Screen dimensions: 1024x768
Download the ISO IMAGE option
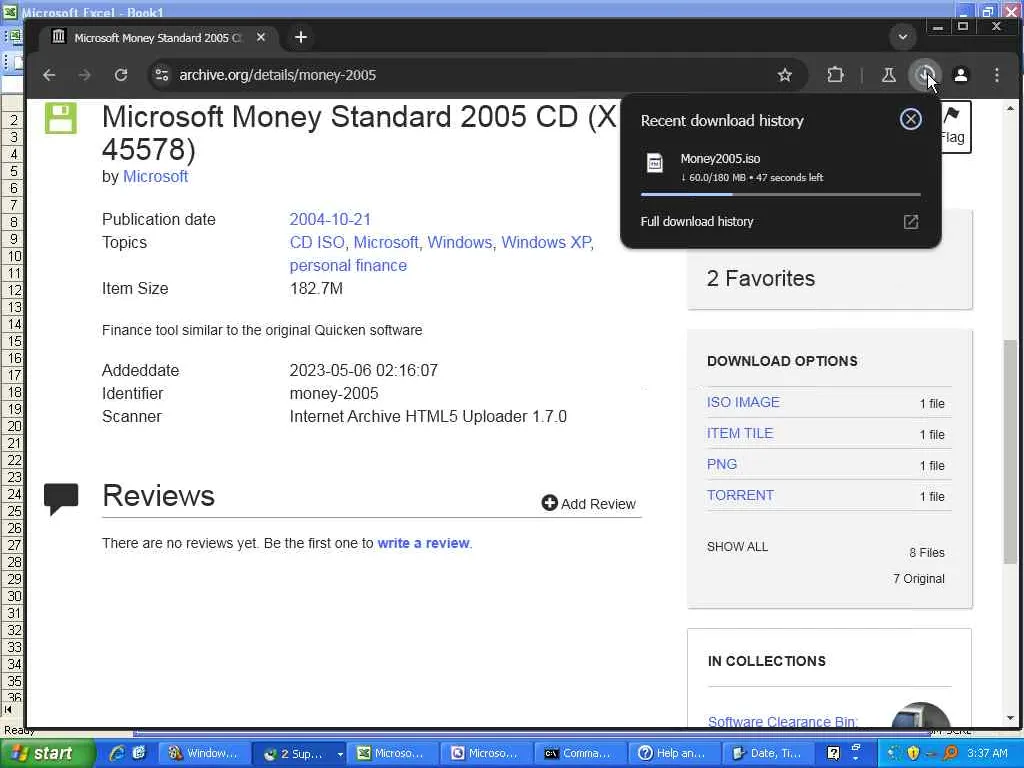coord(743,402)
